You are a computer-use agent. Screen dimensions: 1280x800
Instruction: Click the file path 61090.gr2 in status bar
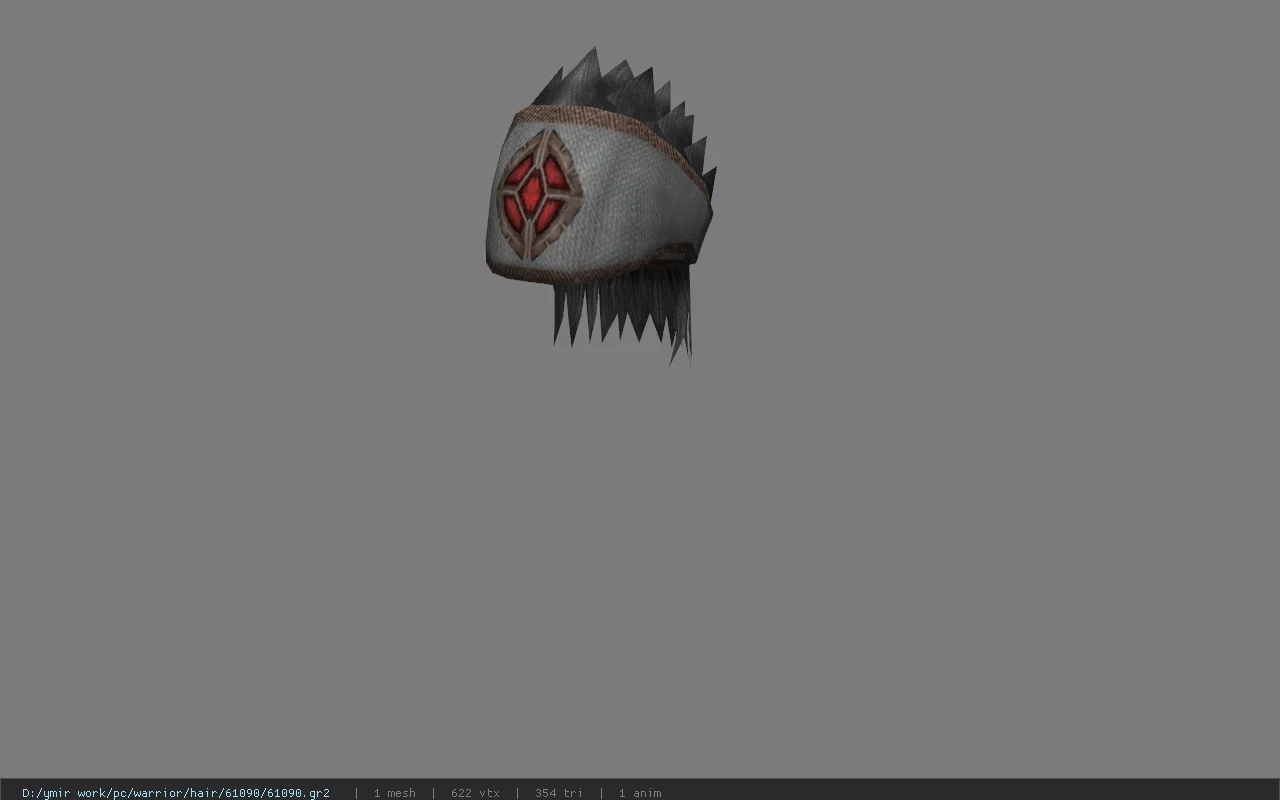click(x=176, y=793)
